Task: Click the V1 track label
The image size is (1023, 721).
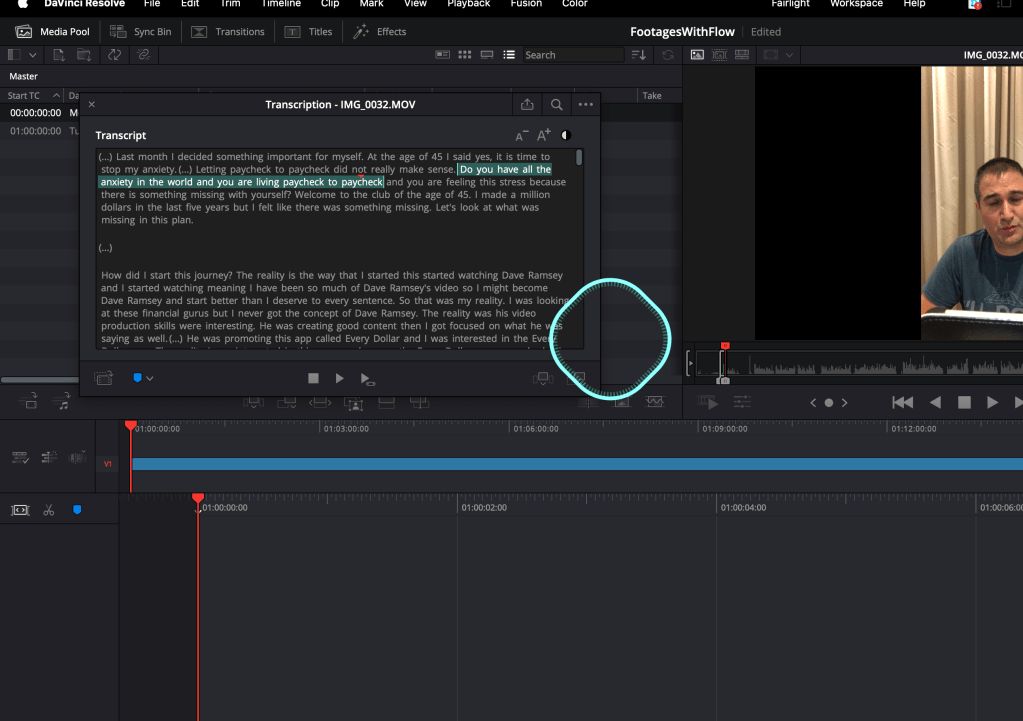Action: coord(108,464)
